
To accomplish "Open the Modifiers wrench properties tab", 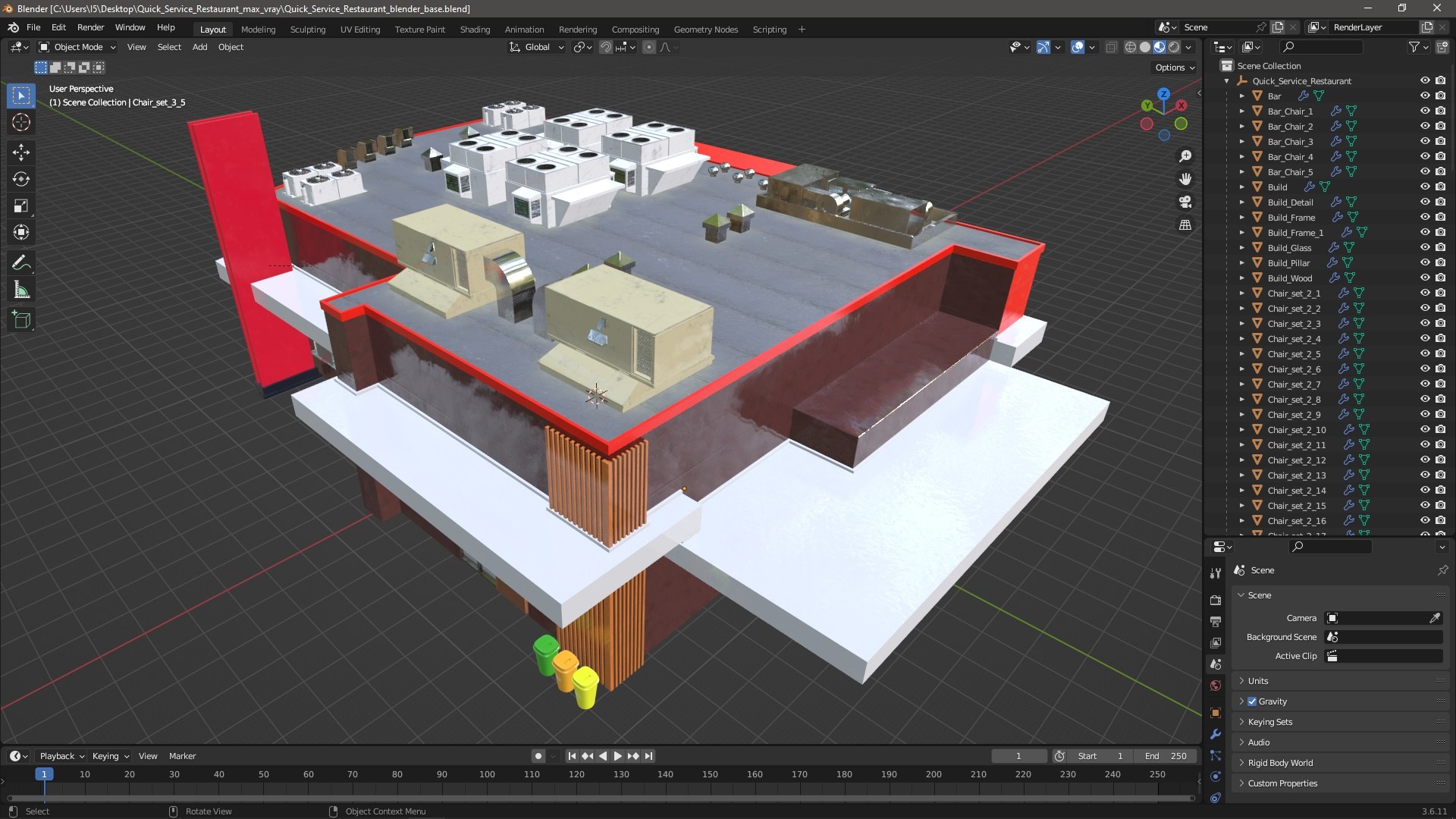I will [x=1216, y=734].
